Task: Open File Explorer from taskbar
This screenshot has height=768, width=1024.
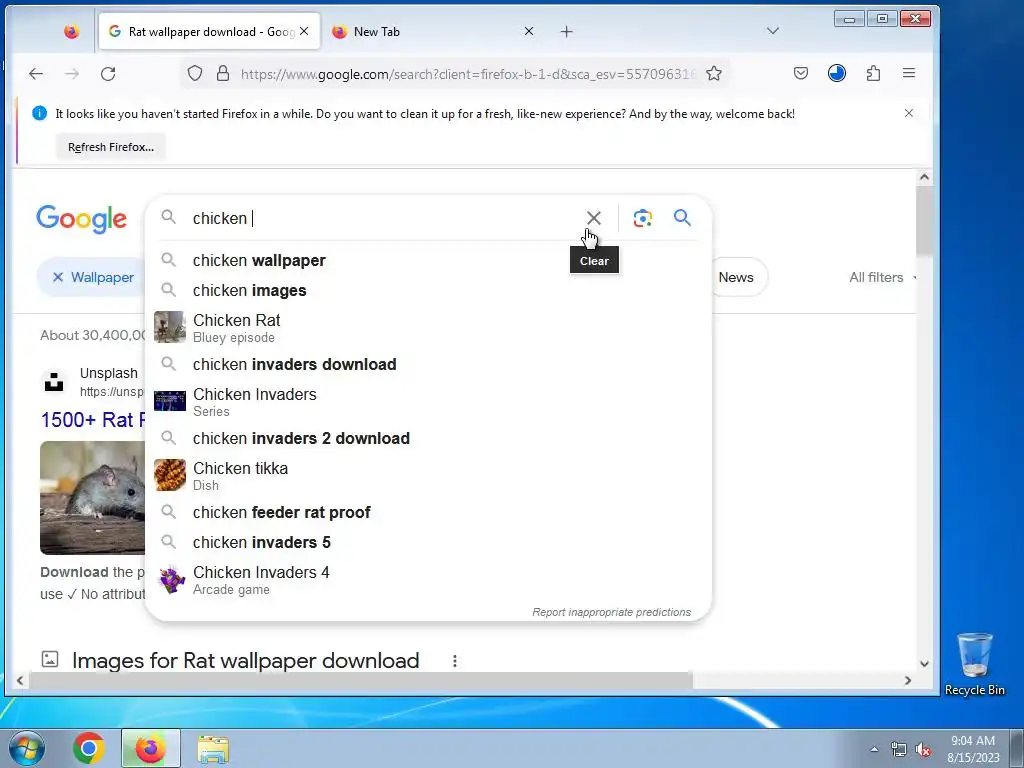Action: (213, 748)
